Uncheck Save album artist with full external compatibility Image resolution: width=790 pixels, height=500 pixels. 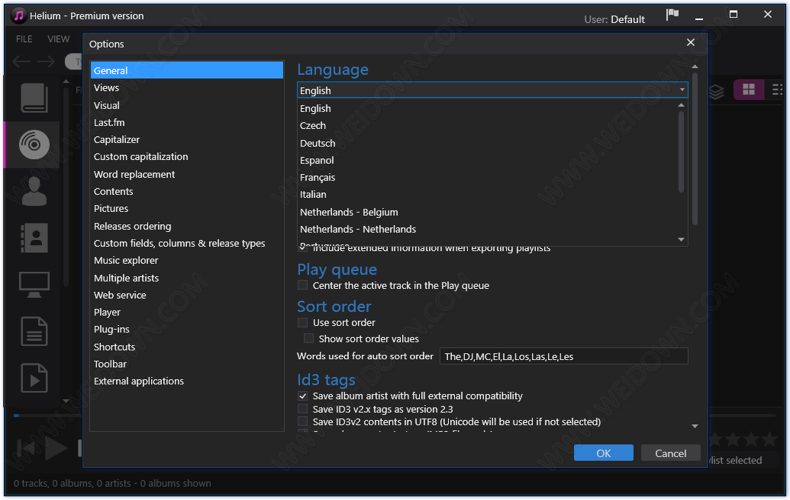(303, 396)
